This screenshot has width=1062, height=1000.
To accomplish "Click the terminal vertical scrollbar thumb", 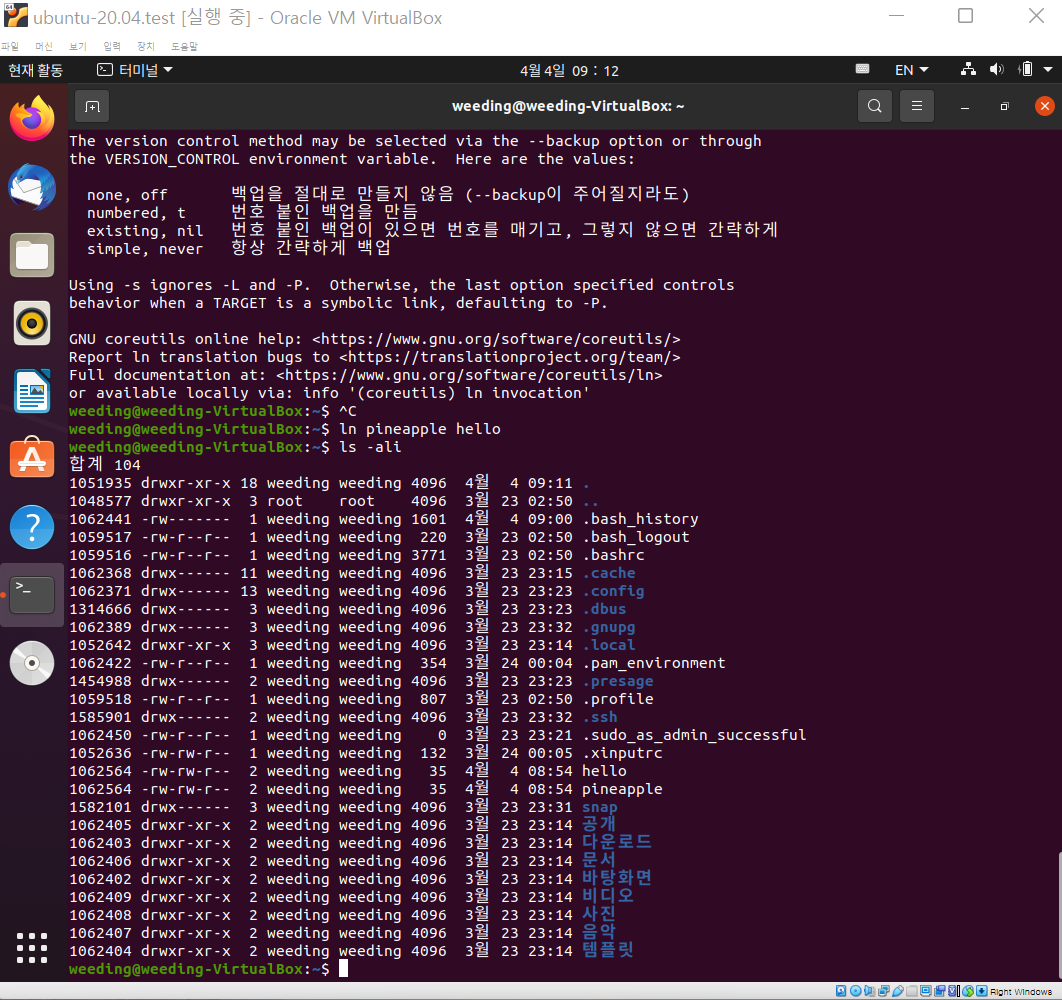I will click(1059, 915).
